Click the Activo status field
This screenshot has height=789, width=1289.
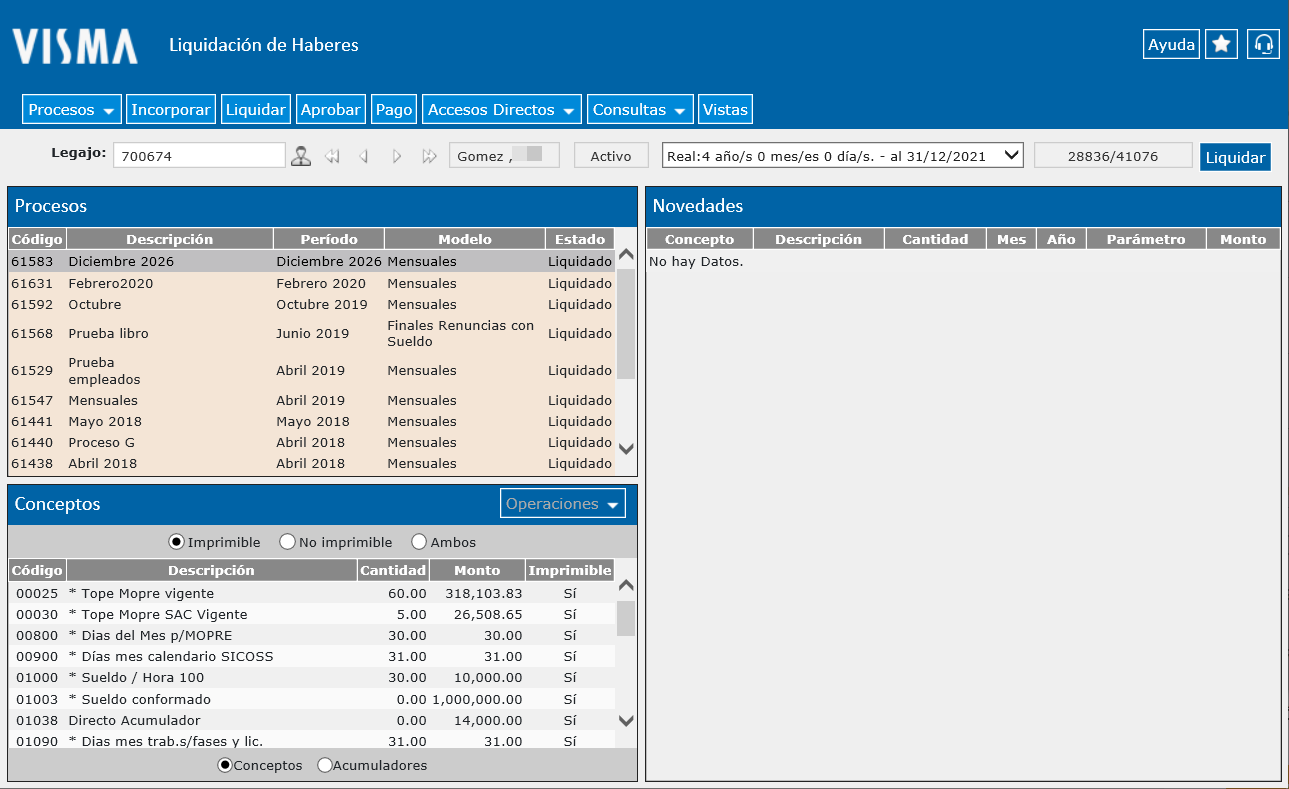click(x=610, y=156)
